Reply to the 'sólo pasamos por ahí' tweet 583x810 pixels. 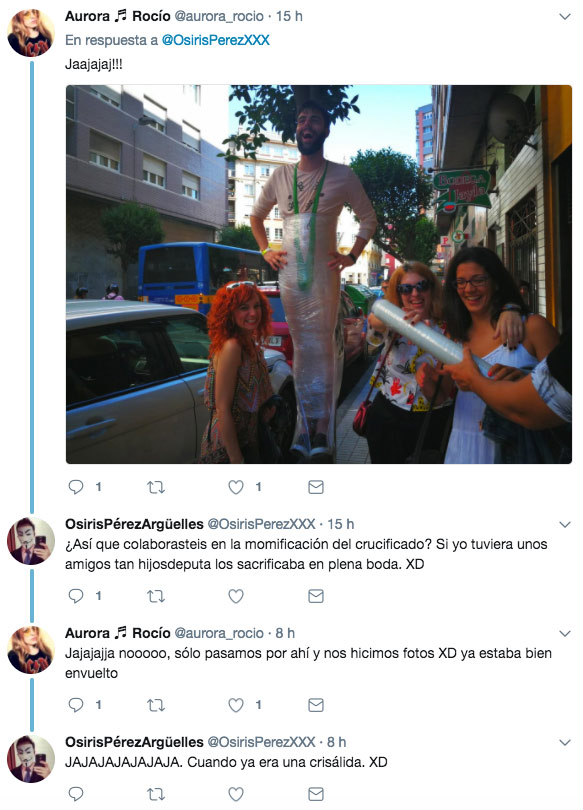[76, 705]
